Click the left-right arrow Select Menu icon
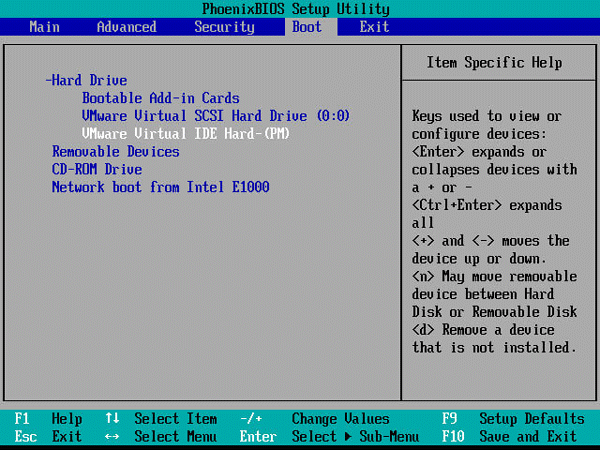This screenshot has width=600, height=450. [x=113, y=436]
